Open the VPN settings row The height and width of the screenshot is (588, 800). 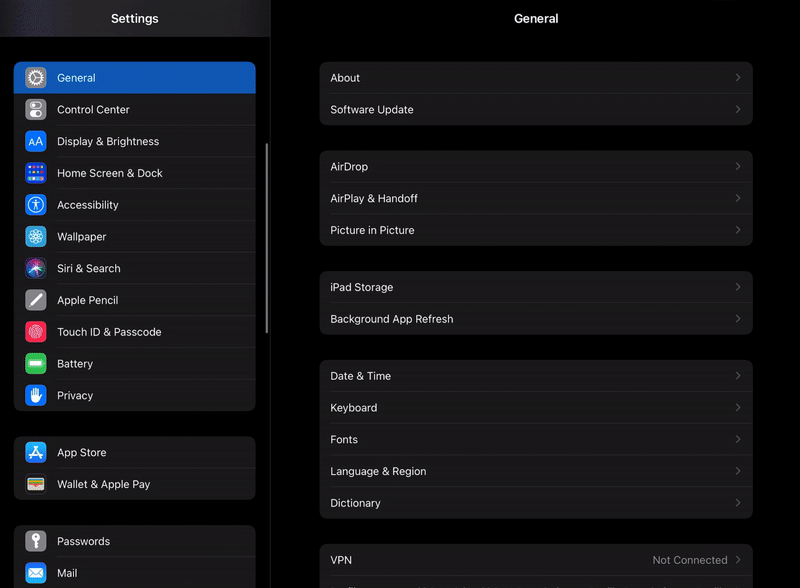pyautogui.click(x=536, y=560)
